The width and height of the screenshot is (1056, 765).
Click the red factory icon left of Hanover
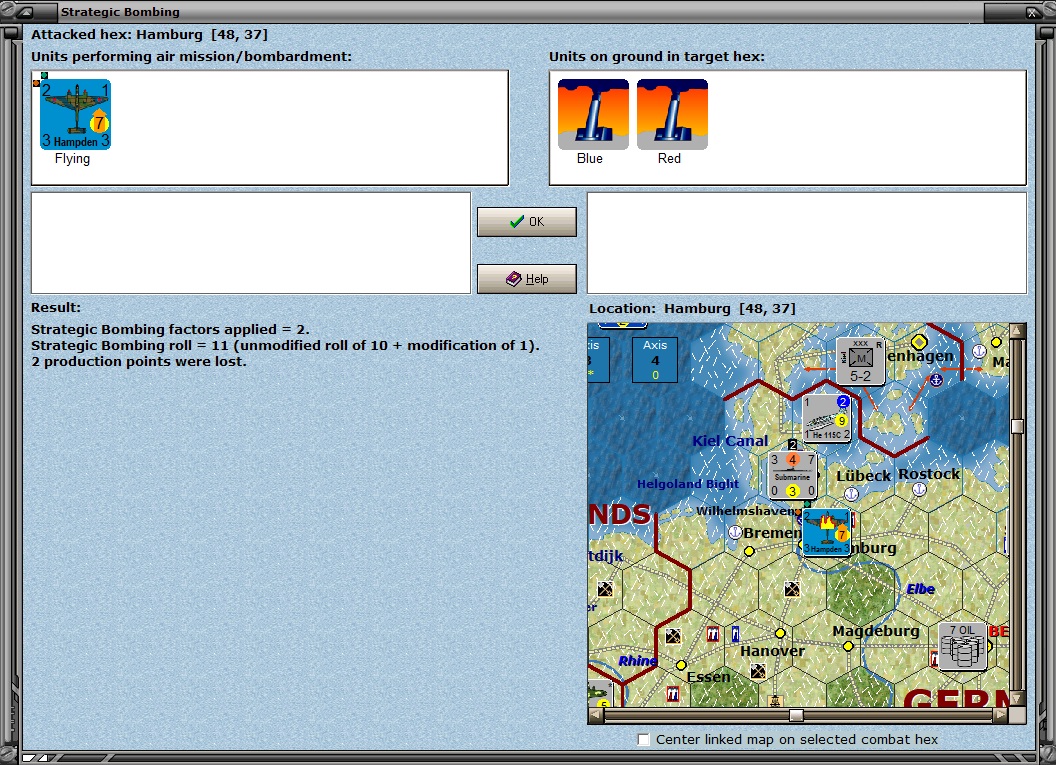pos(713,634)
